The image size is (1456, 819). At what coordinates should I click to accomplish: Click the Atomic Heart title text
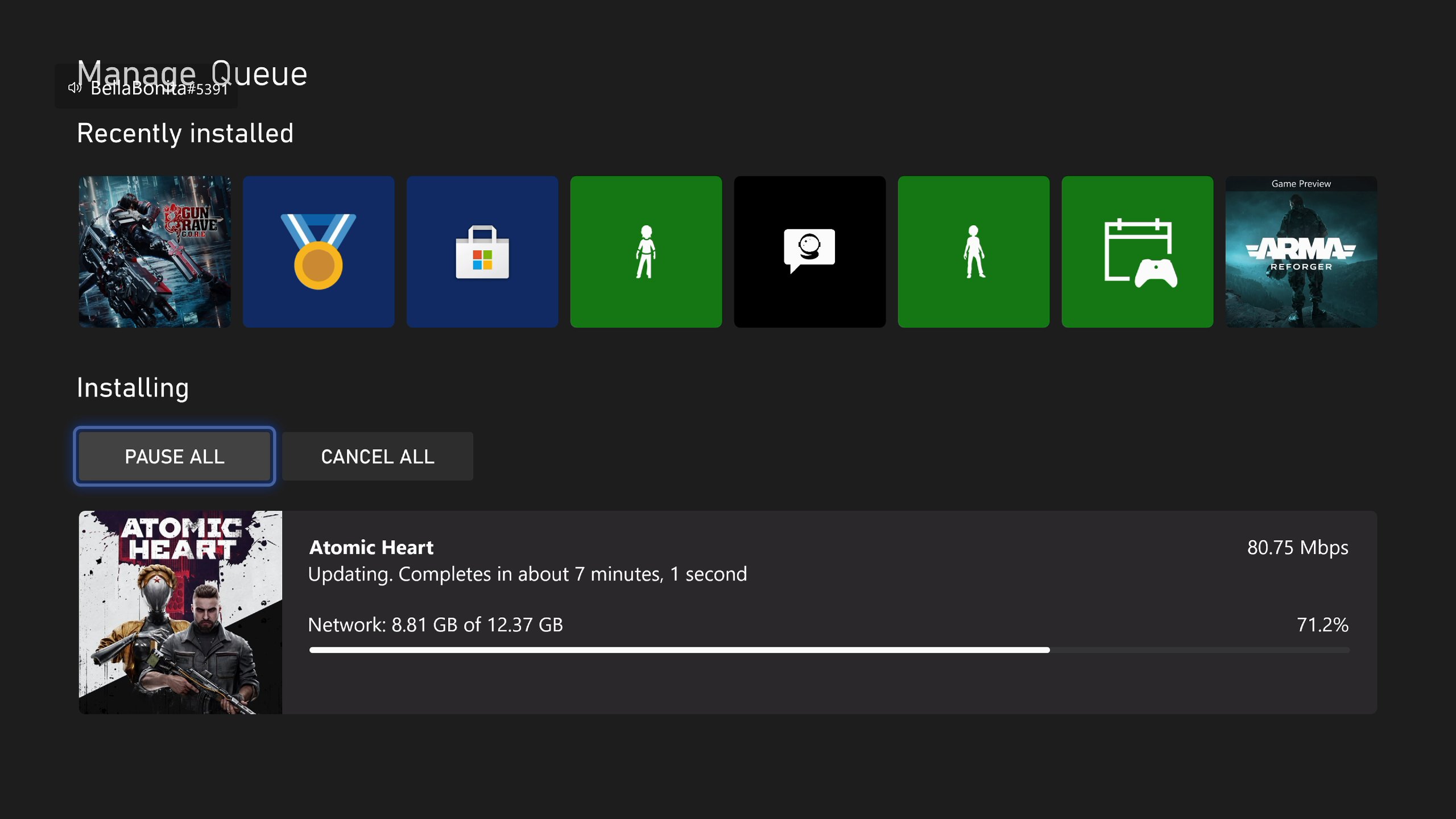click(371, 547)
